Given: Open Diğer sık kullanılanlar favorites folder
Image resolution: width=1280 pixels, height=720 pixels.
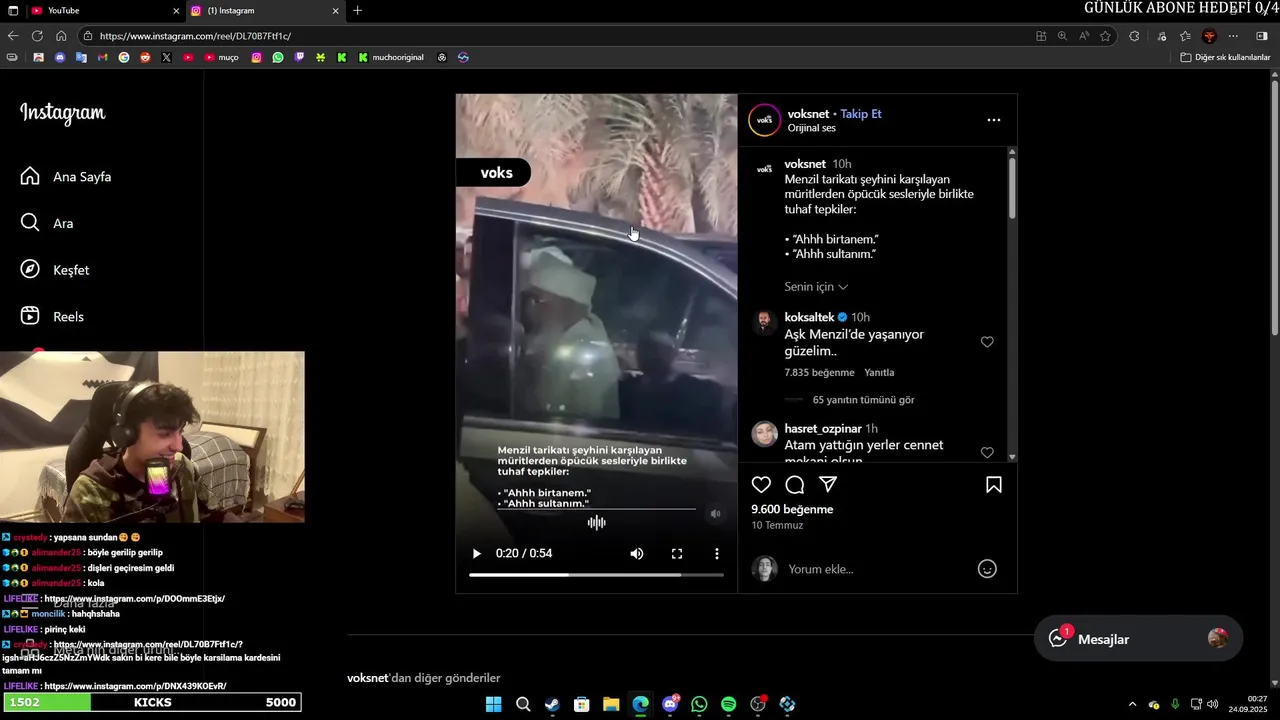Looking at the screenshot, I should pos(1225,57).
